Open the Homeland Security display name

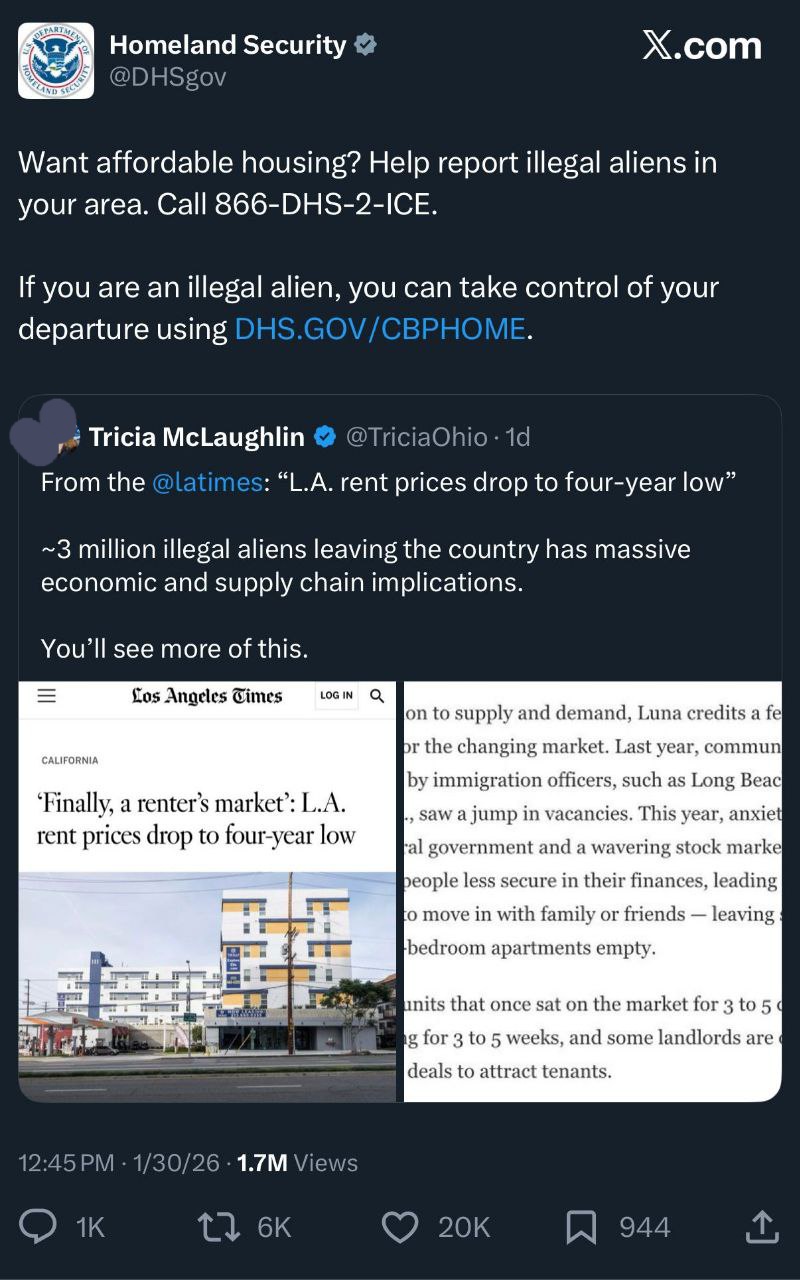click(227, 45)
